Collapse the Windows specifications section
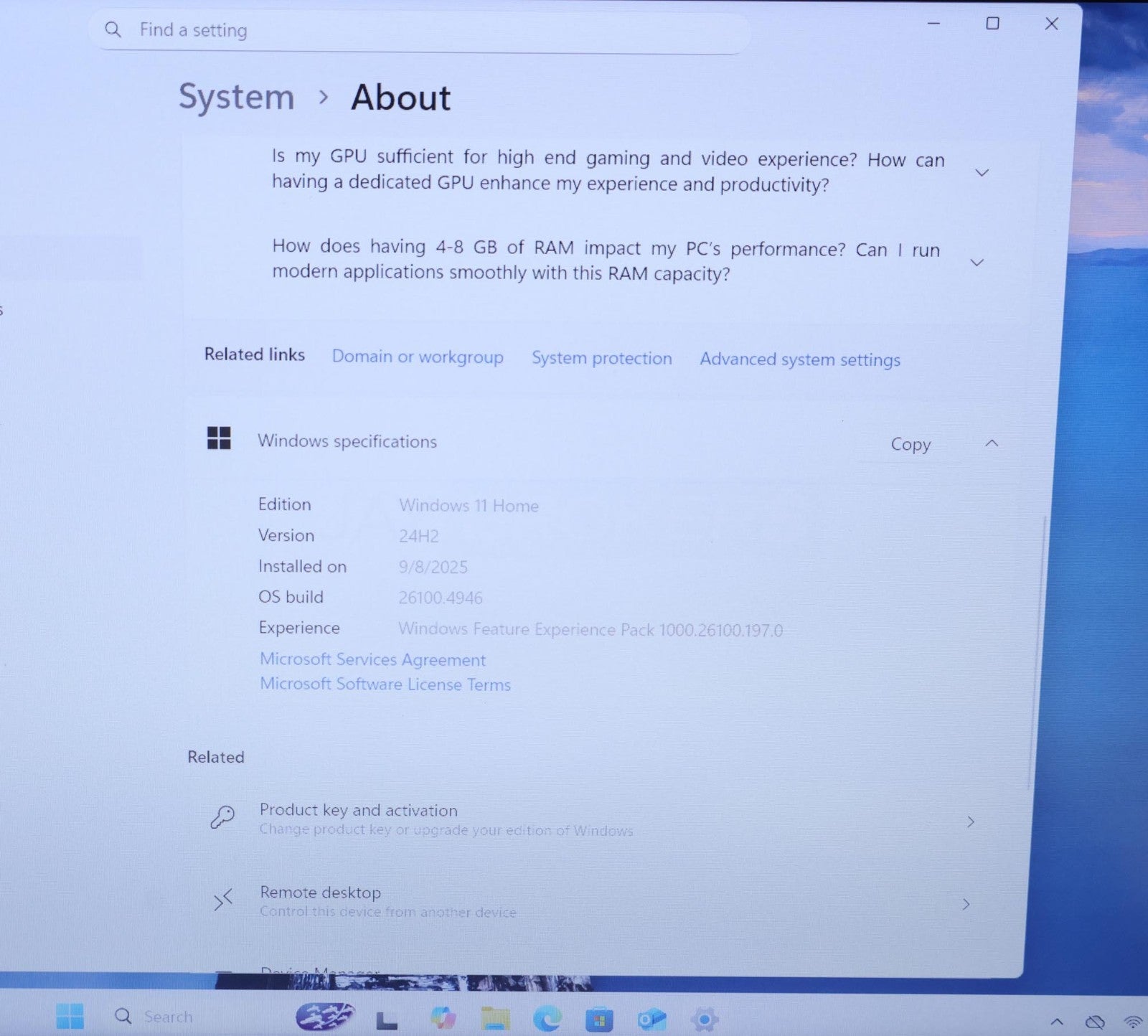The image size is (1148, 1036). (992, 443)
